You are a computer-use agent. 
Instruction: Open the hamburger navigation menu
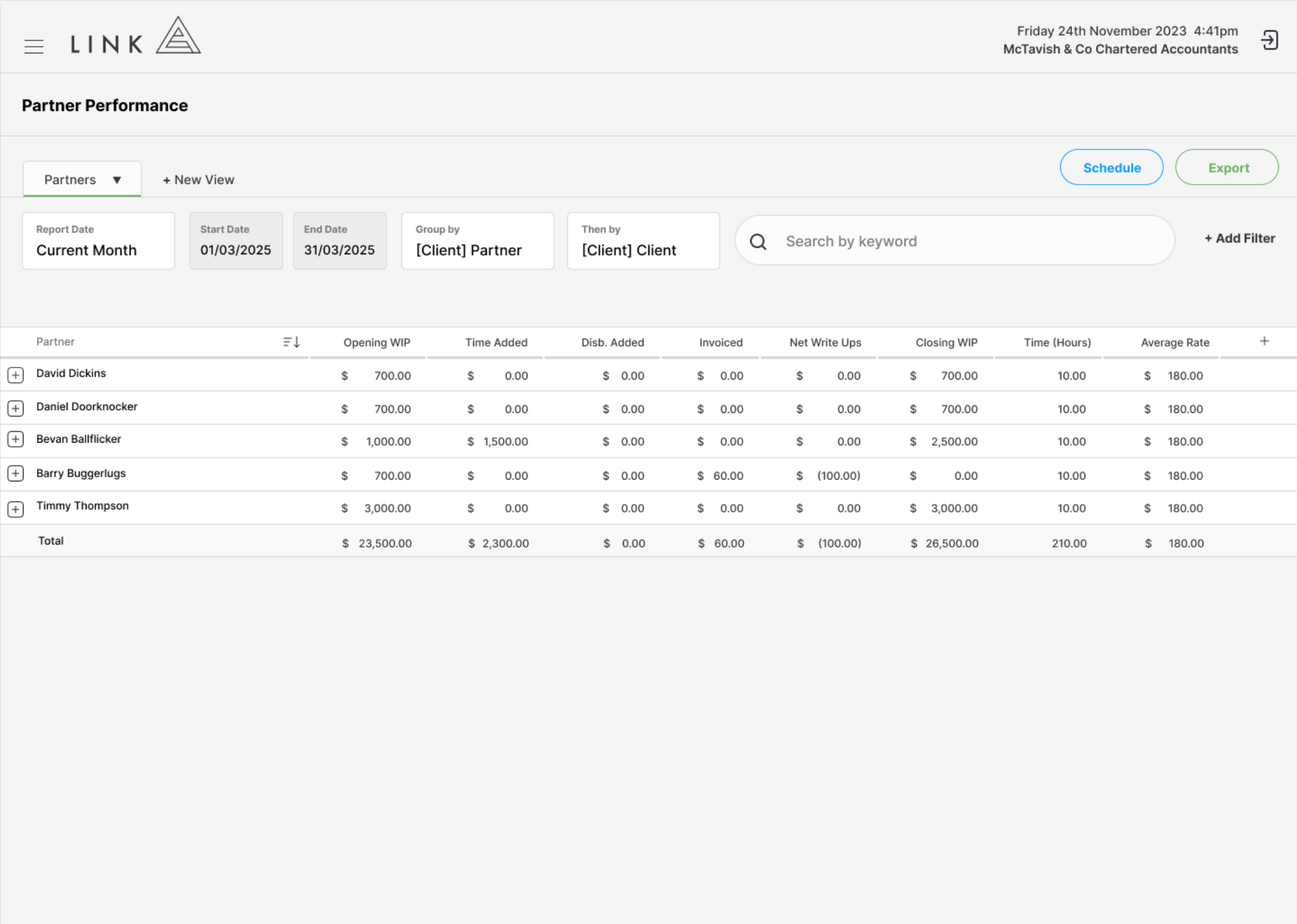point(34,47)
